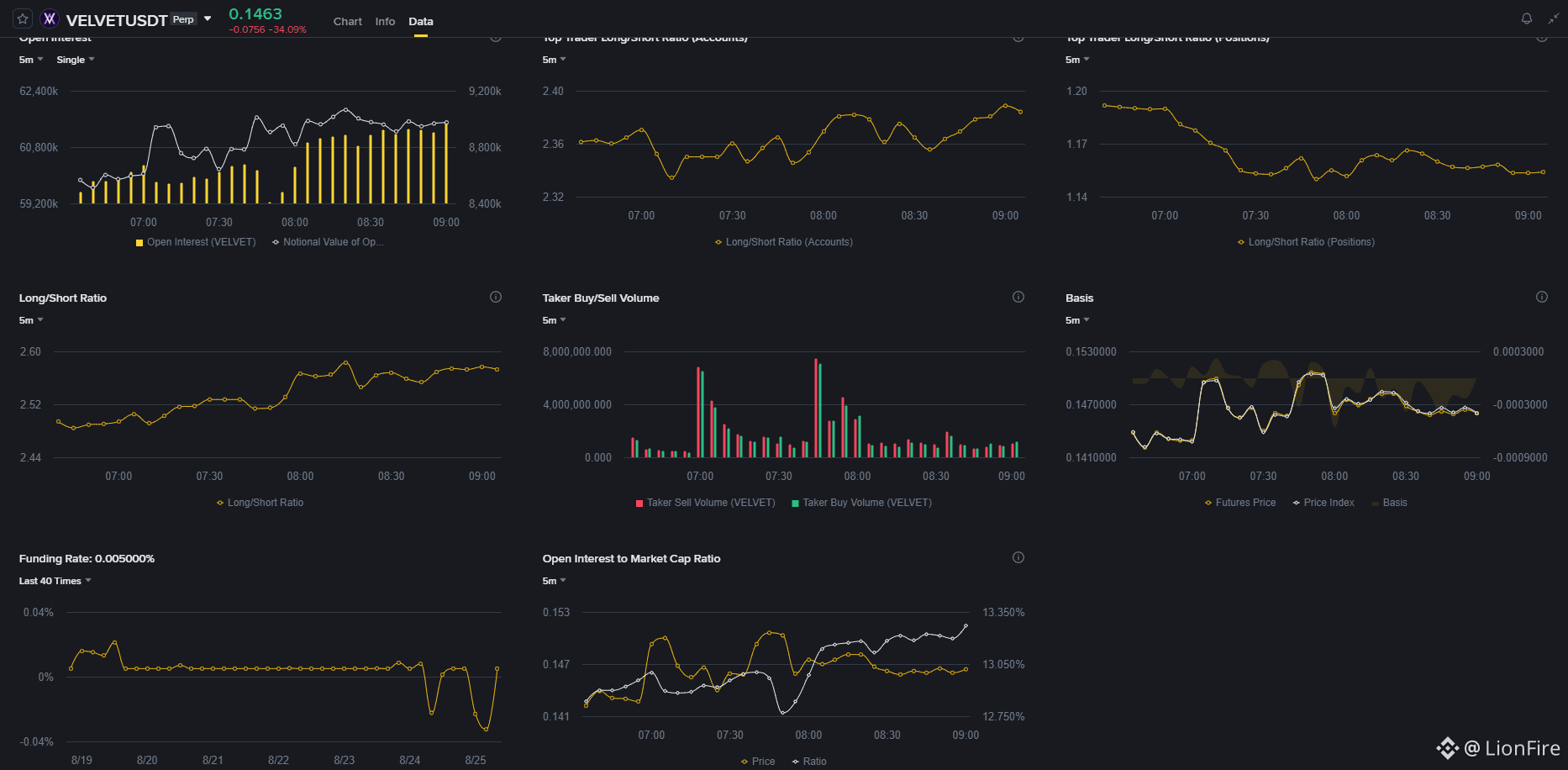Viewport: 1568px width, 770px height.
Task: Toggle the Taker Sell Volume (VELVET) series
Action: pyautogui.click(x=706, y=503)
